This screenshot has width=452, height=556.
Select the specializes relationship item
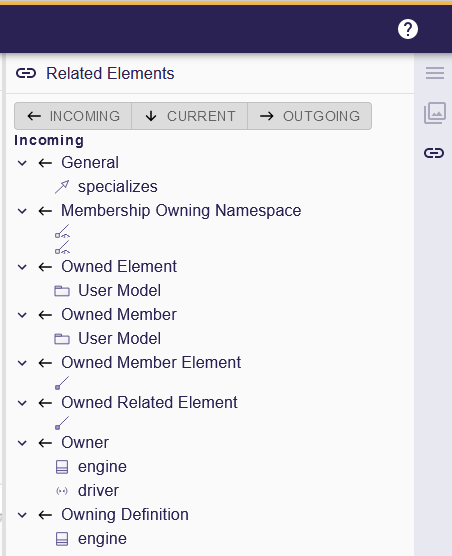click(118, 187)
